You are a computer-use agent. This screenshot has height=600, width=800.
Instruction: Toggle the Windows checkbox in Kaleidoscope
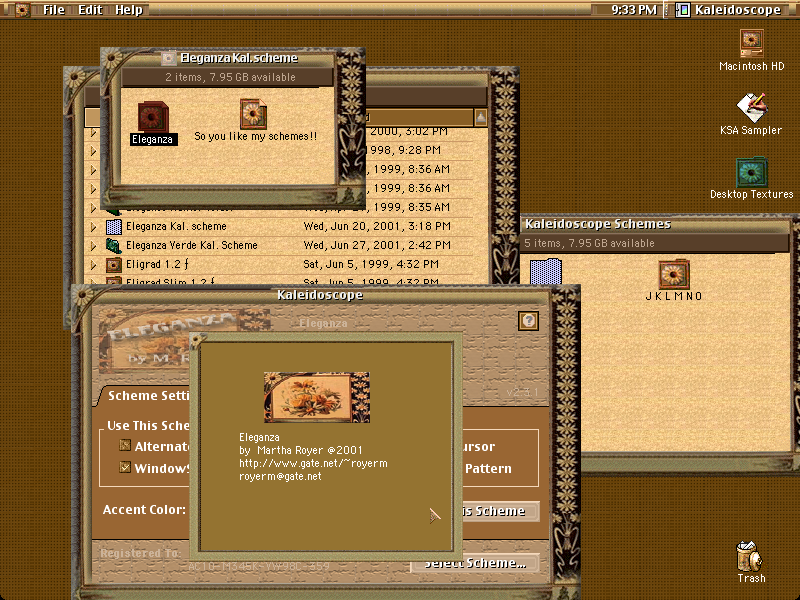(125, 467)
